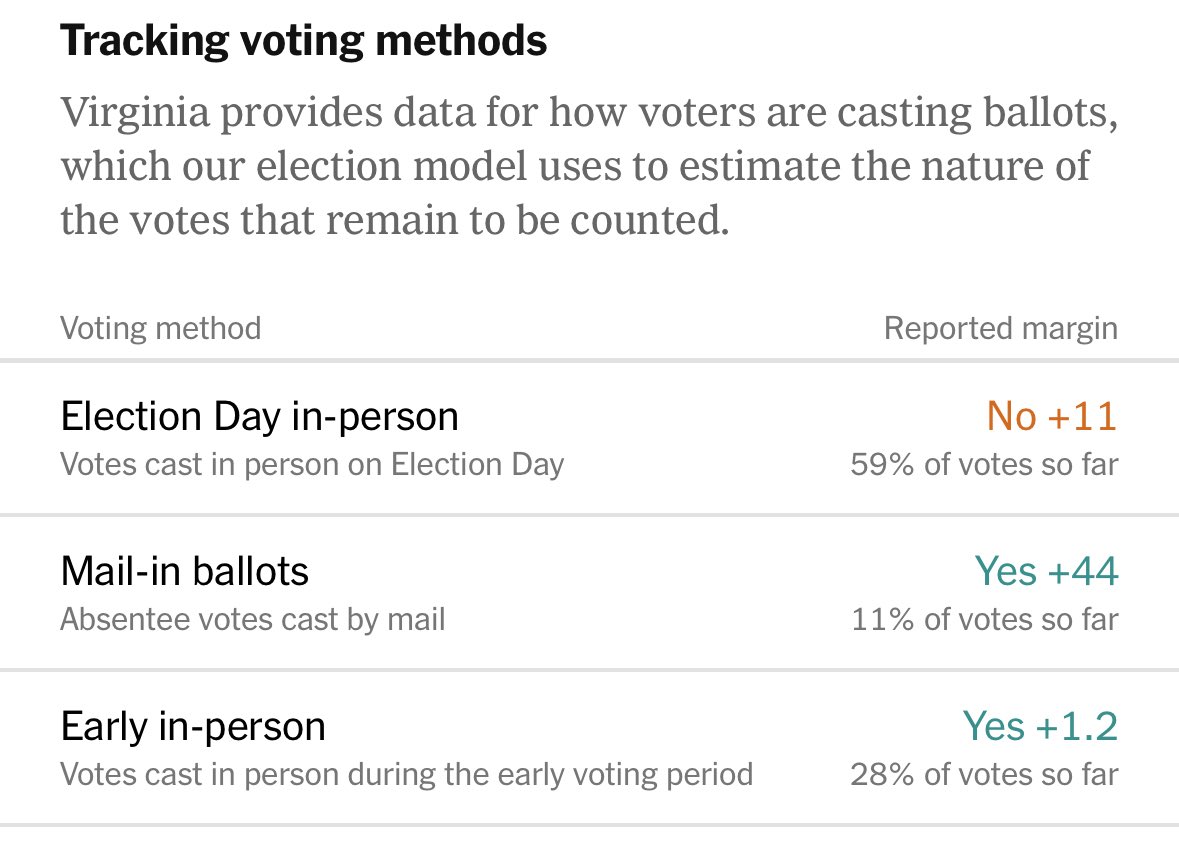Click the "11% of votes so far" text
The width and height of the screenshot is (1179, 846).
point(984,619)
